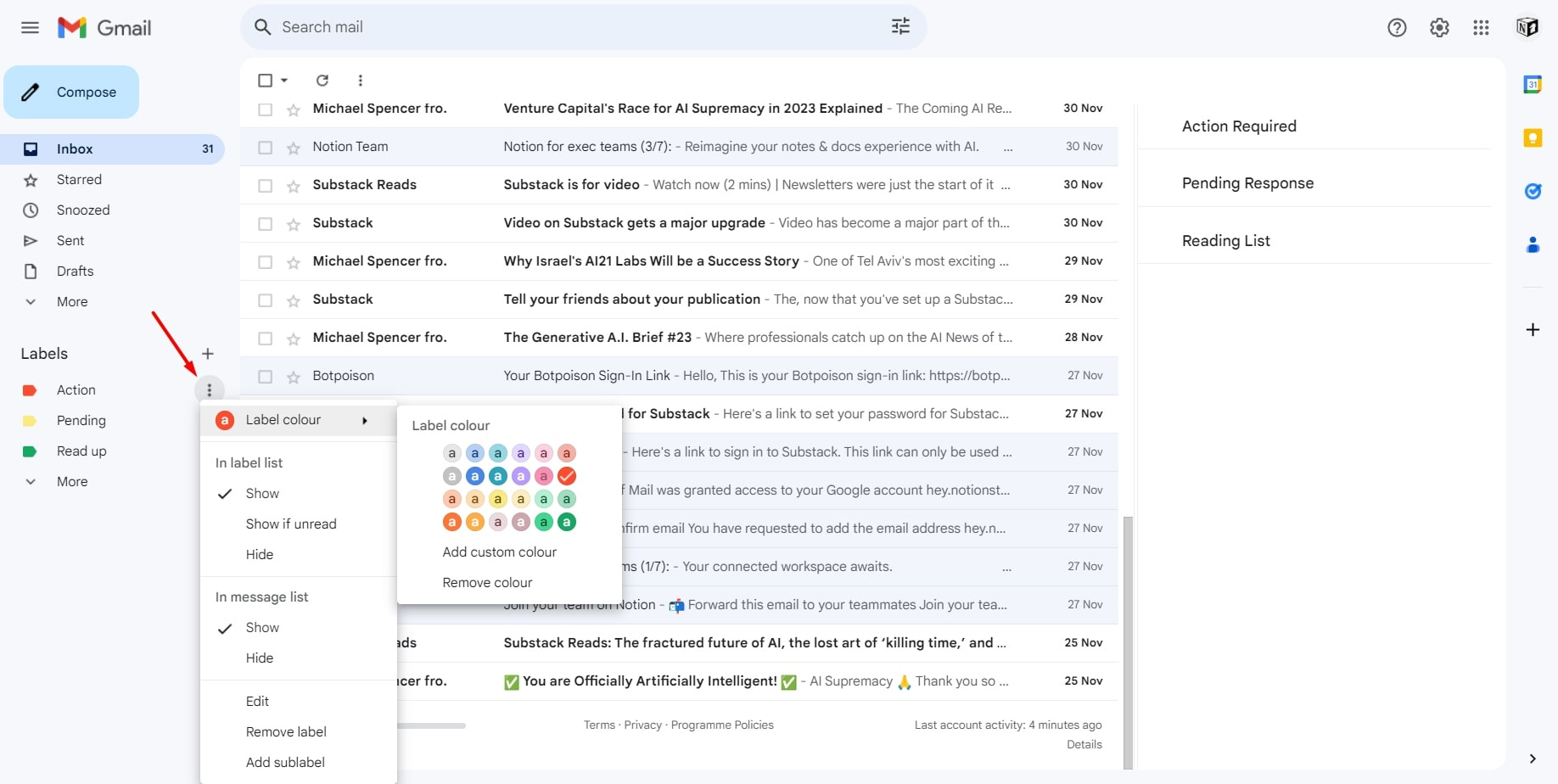Refresh the mail list
The width and height of the screenshot is (1558, 784).
tap(322, 80)
